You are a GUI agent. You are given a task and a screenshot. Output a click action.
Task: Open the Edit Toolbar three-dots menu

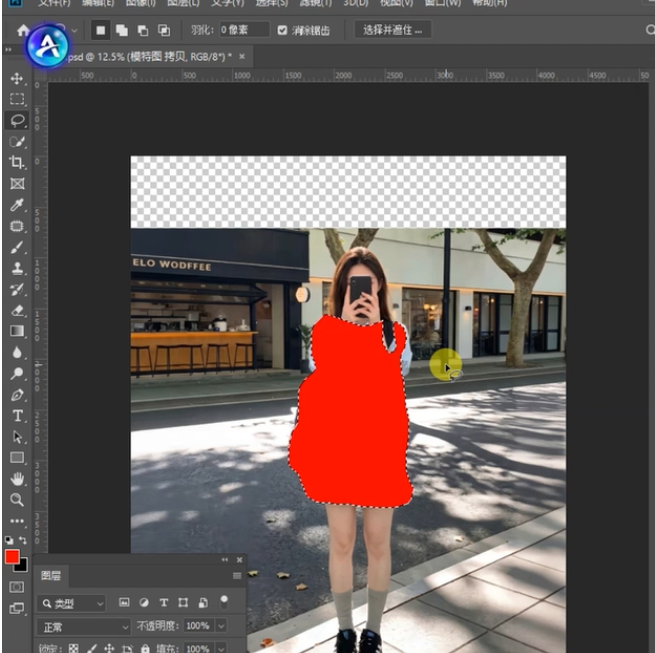[x=17, y=521]
